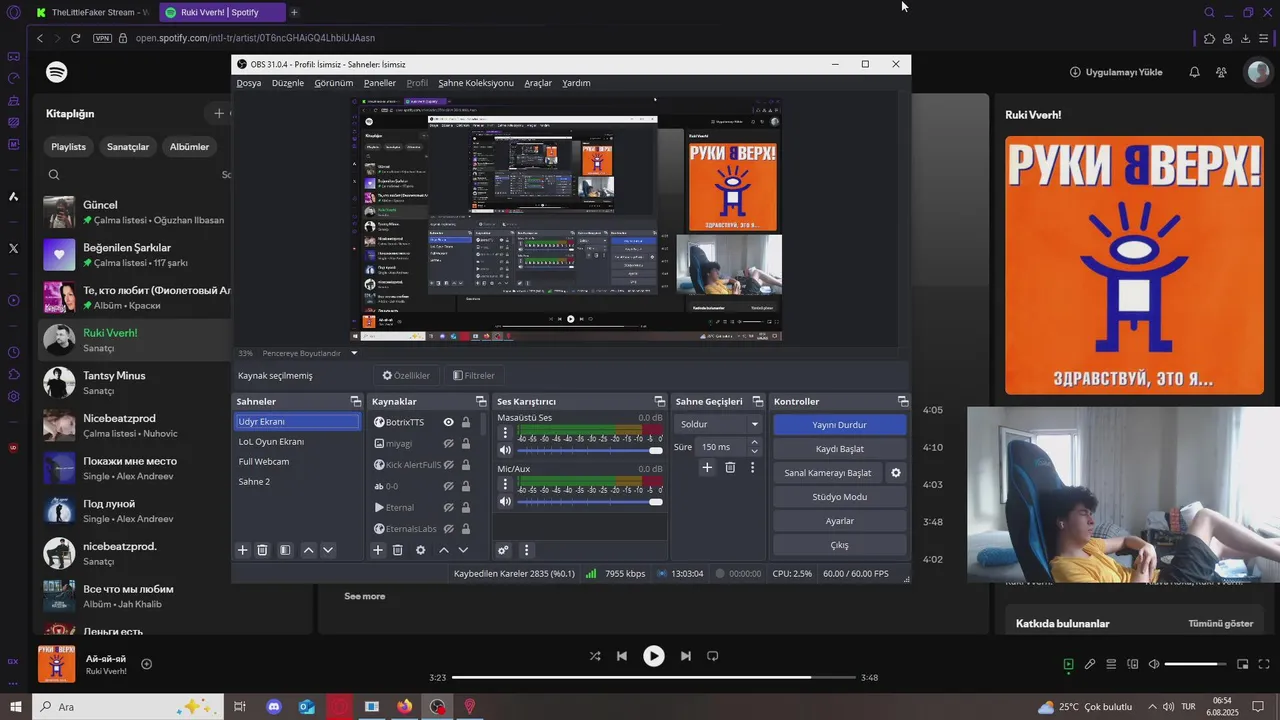Open scene filters icon in Sahneler toolbar
The width and height of the screenshot is (1280, 720).
click(285, 550)
